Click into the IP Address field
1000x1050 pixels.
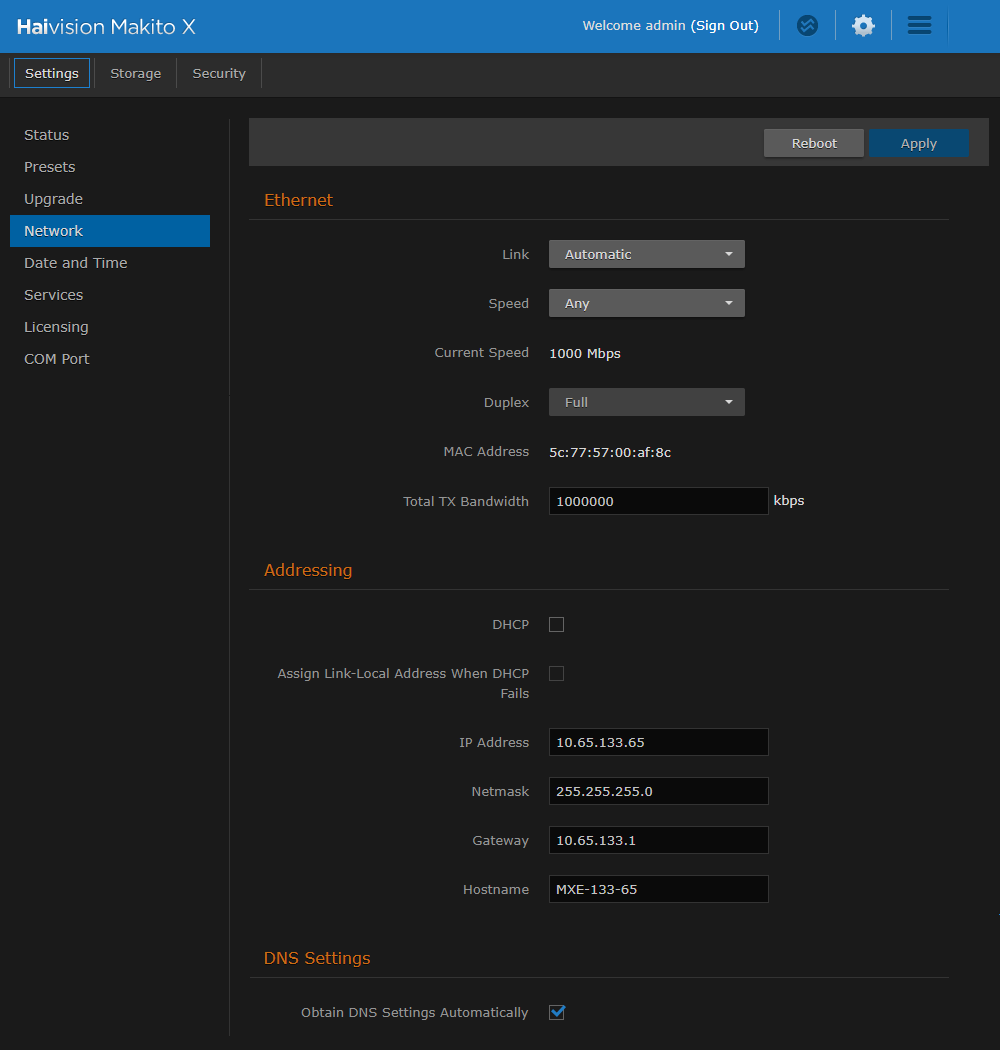658,743
